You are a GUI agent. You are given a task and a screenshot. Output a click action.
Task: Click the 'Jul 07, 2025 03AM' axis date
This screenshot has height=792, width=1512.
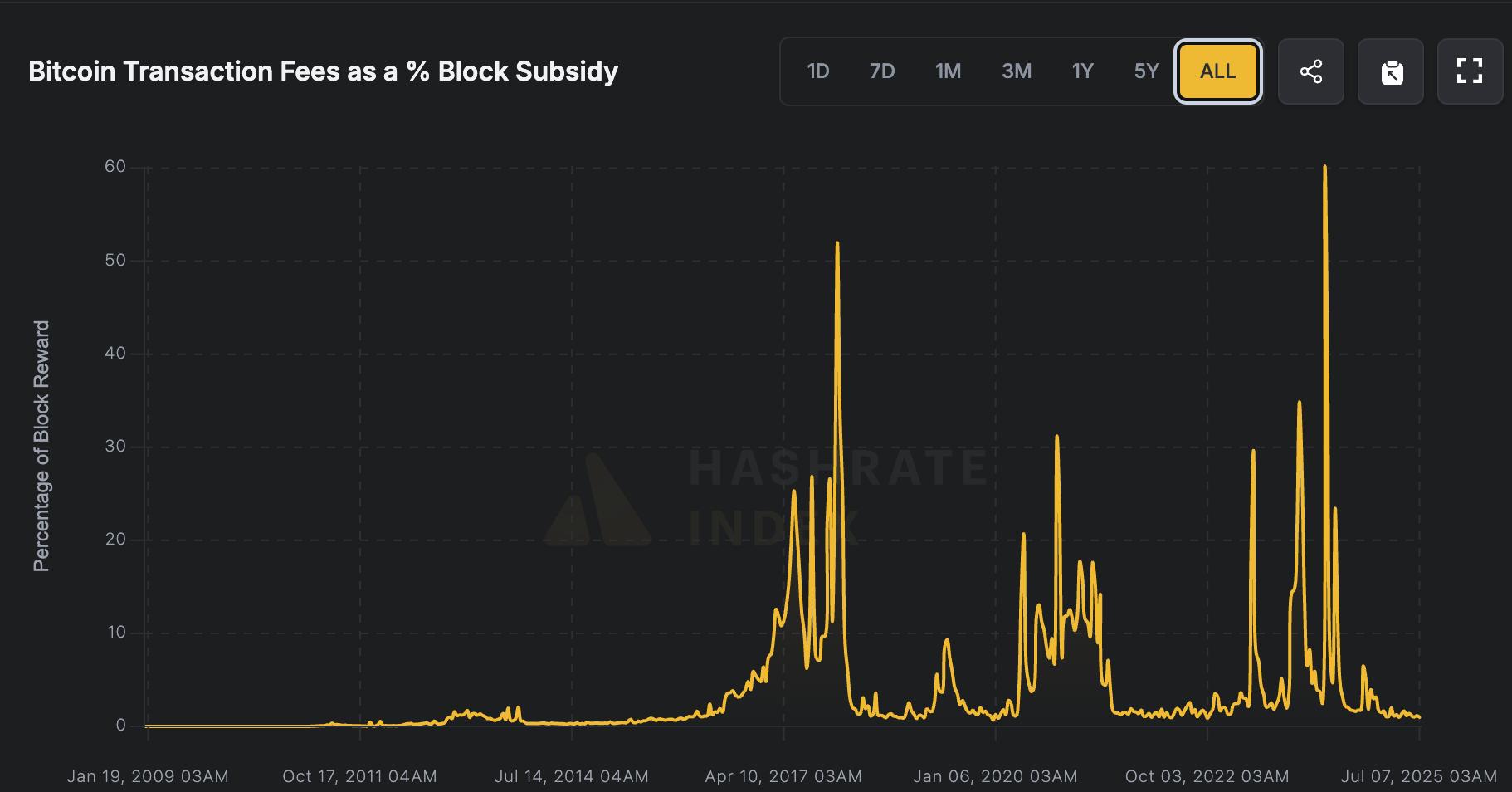[x=1419, y=776]
